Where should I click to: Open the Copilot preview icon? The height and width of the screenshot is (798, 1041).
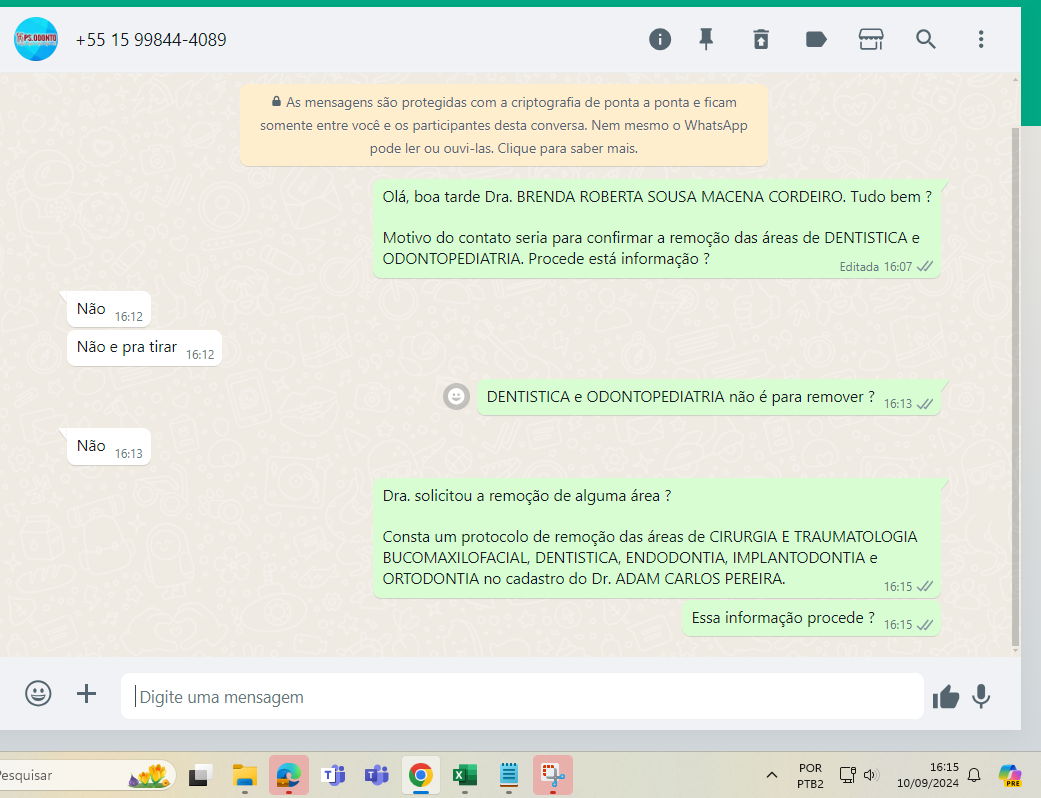[x=1010, y=775]
